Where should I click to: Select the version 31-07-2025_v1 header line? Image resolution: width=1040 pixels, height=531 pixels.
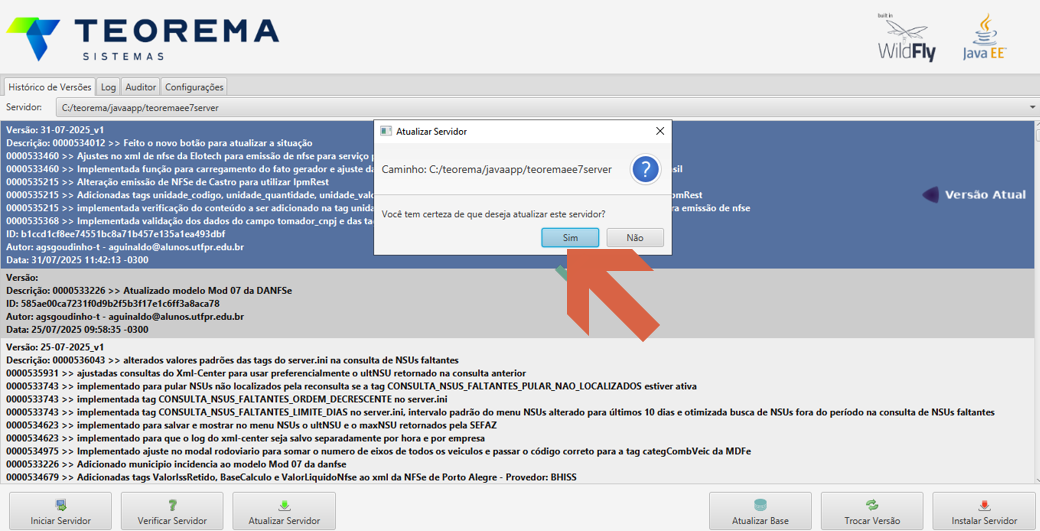click(55, 130)
